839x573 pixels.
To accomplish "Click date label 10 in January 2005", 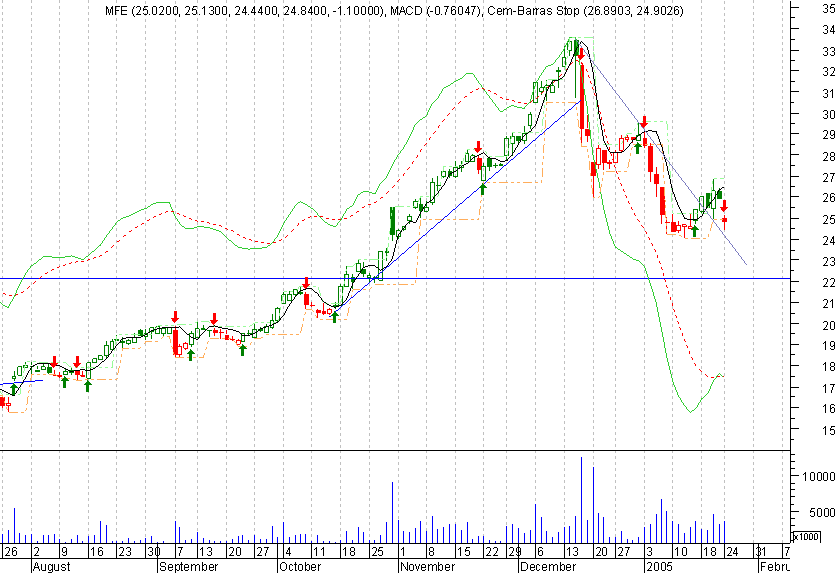I will (680, 552).
